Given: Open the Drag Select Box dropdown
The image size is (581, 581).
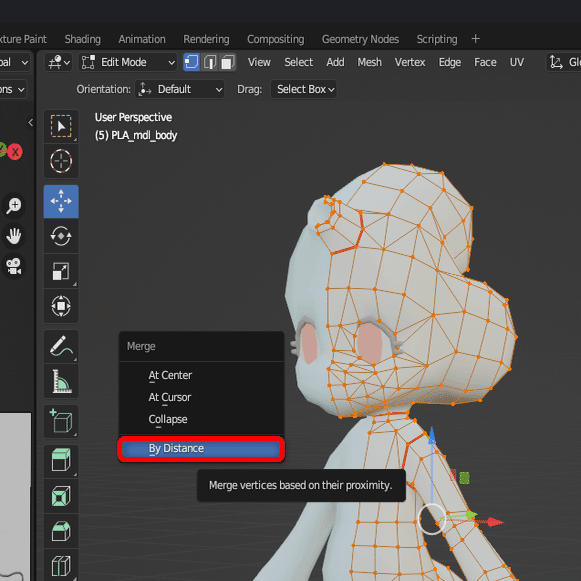Looking at the screenshot, I should click(x=304, y=89).
